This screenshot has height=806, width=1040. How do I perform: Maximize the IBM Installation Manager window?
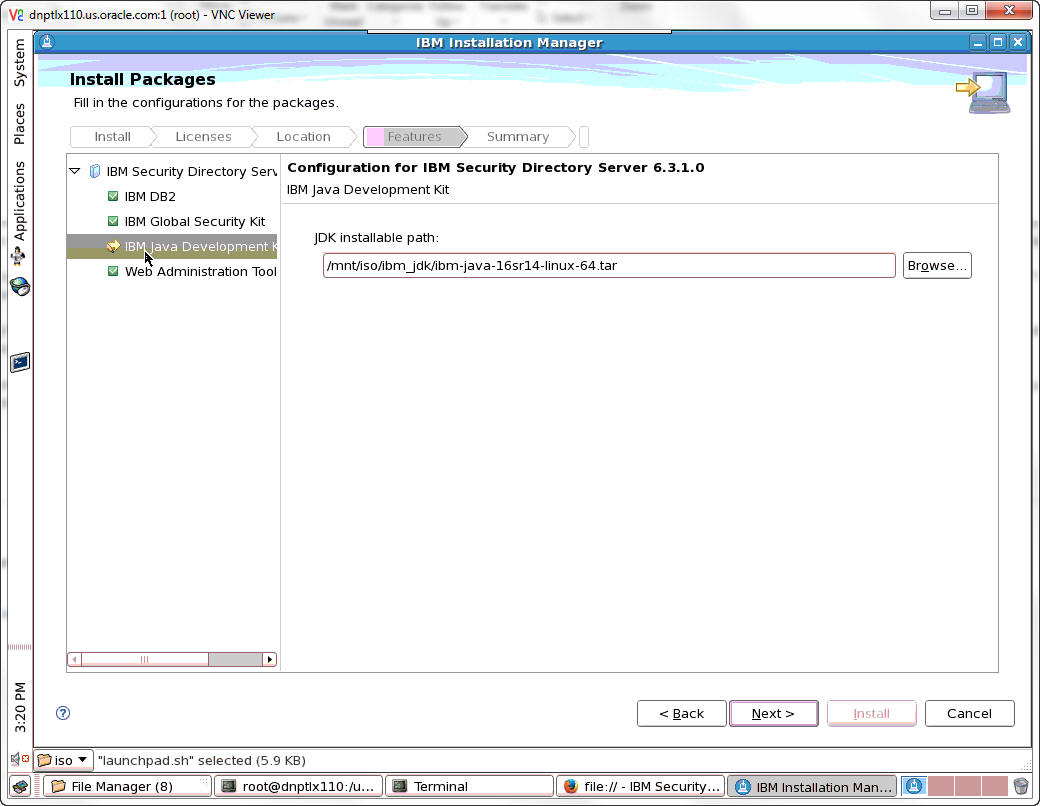(998, 42)
